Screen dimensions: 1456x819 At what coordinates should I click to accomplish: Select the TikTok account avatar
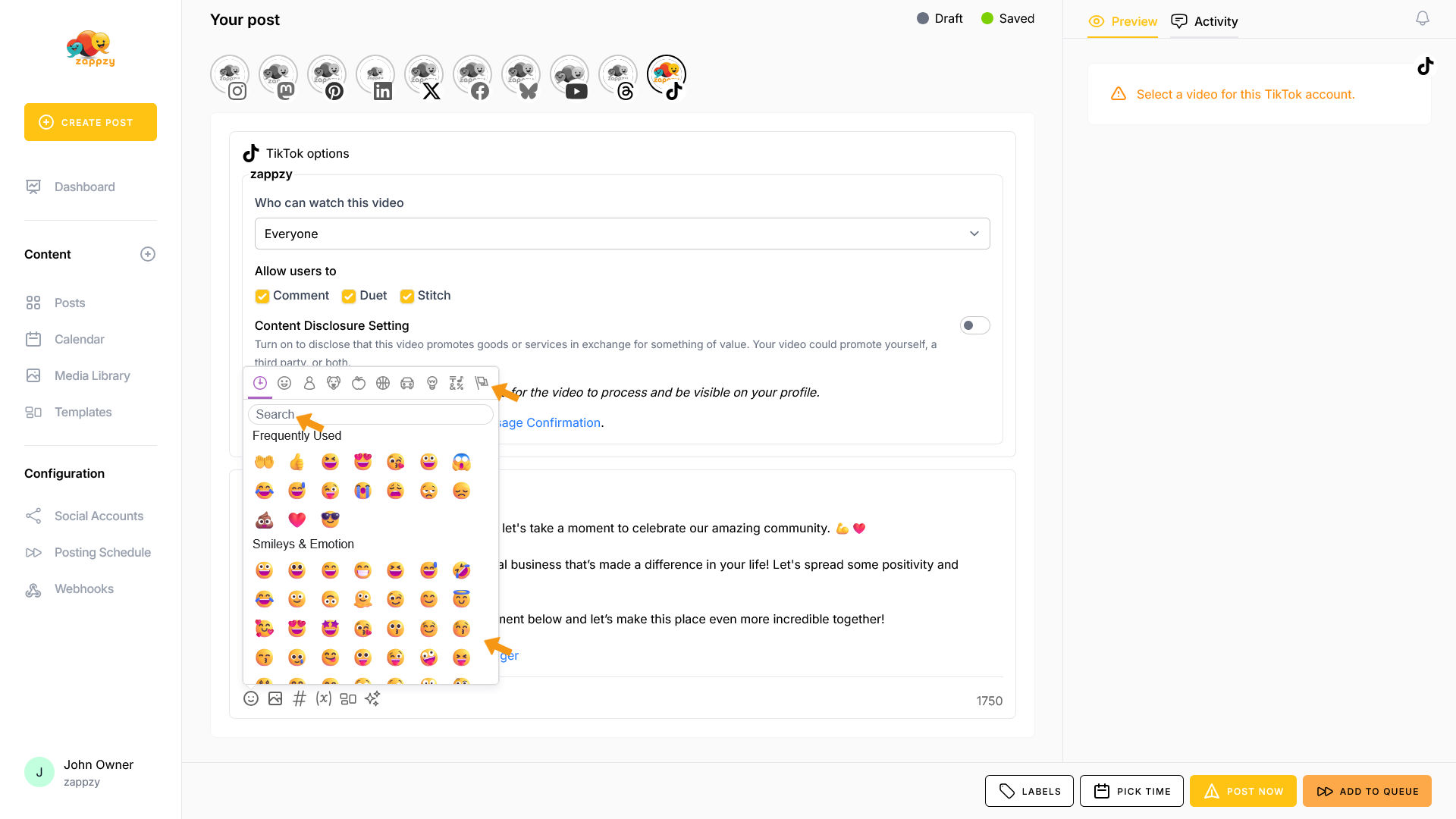tap(666, 76)
